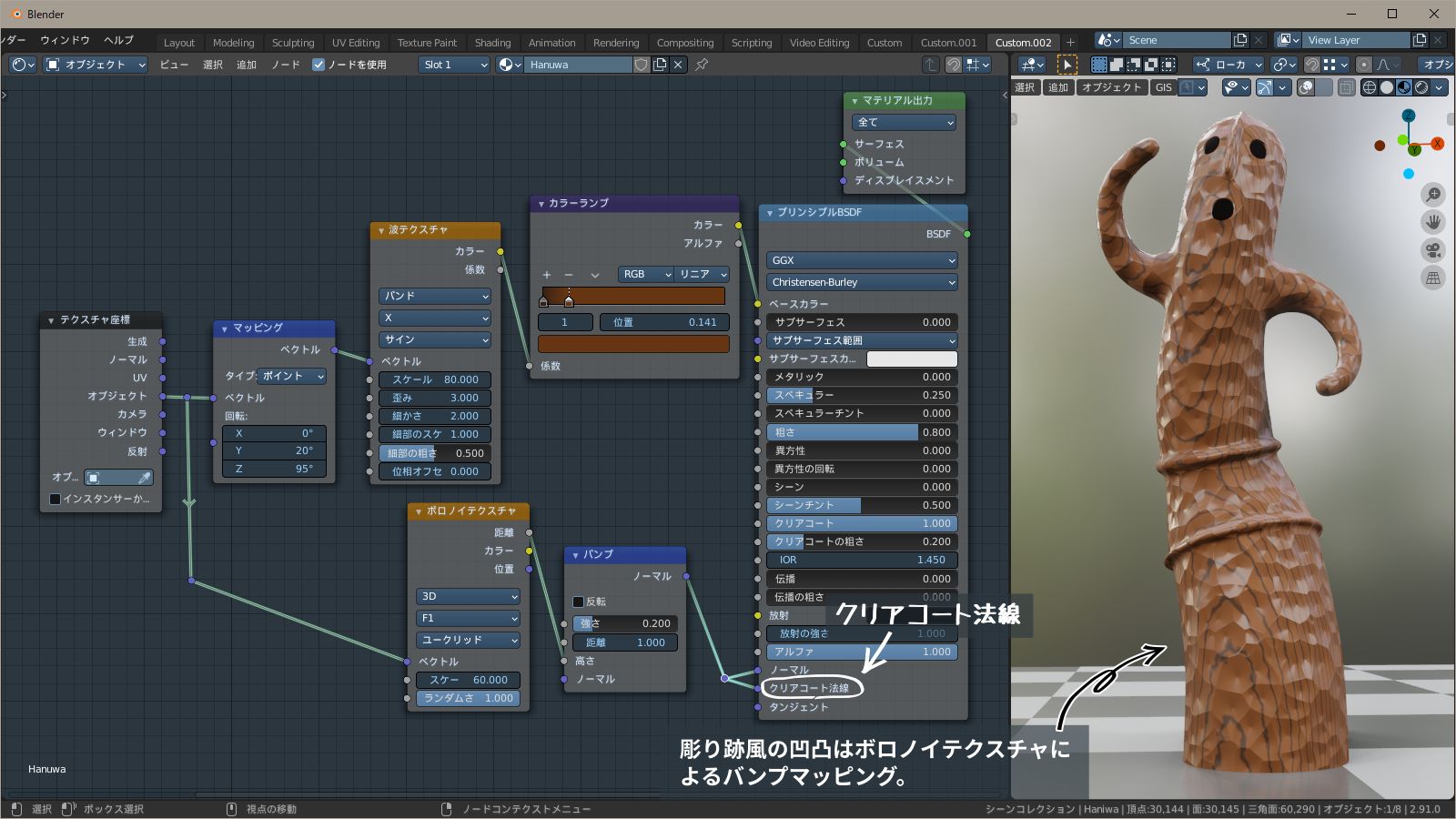This screenshot has width=1456, height=819.
Task: Toggle the viewport snapping magnet button
Action: (x=1312, y=65)
